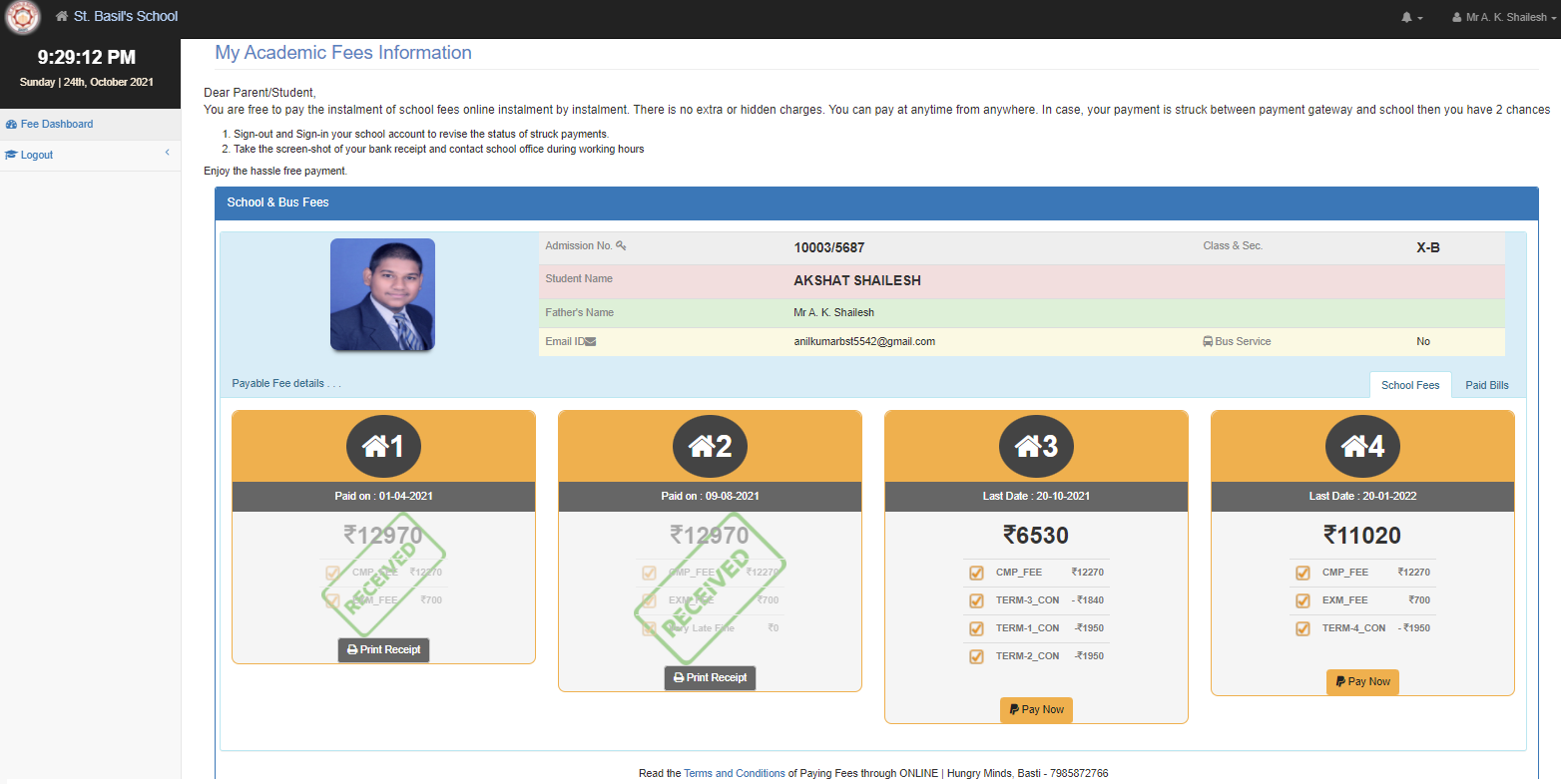Toggle TERM-4_CON checkbox

[1302, 628]
